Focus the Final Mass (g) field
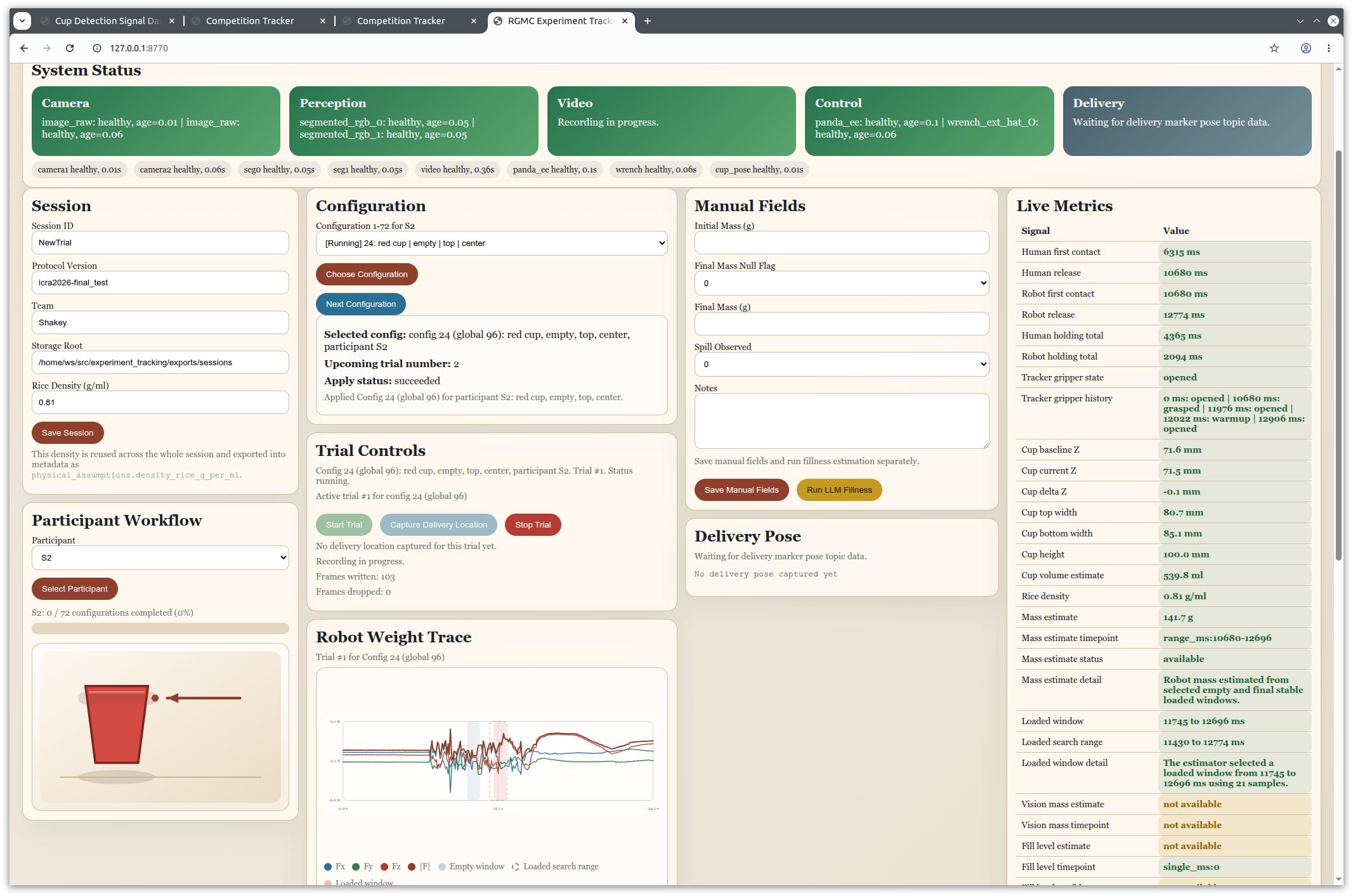1353x896 pixels. [x=842, y=324]
